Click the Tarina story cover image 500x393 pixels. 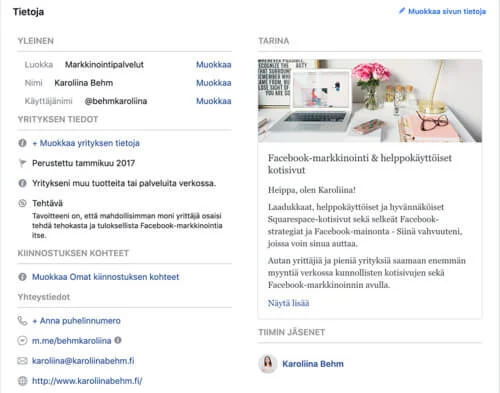tap(370, 101)
